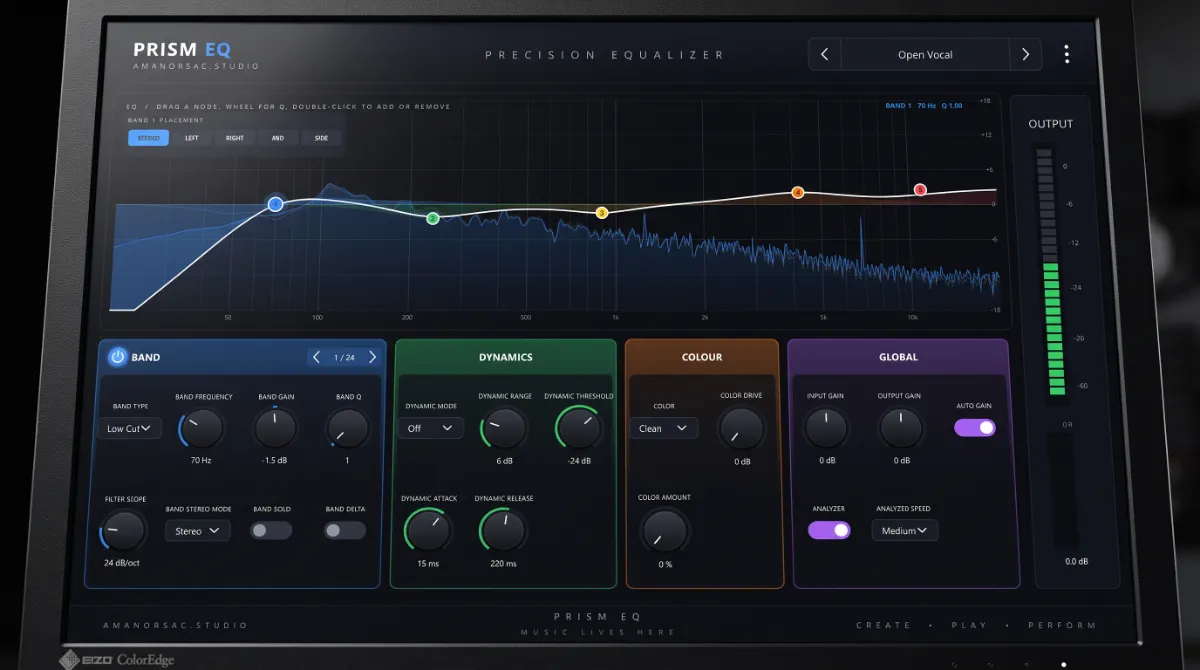
Task: Click the Dynamics panel header
Action: tap(505, 357)
